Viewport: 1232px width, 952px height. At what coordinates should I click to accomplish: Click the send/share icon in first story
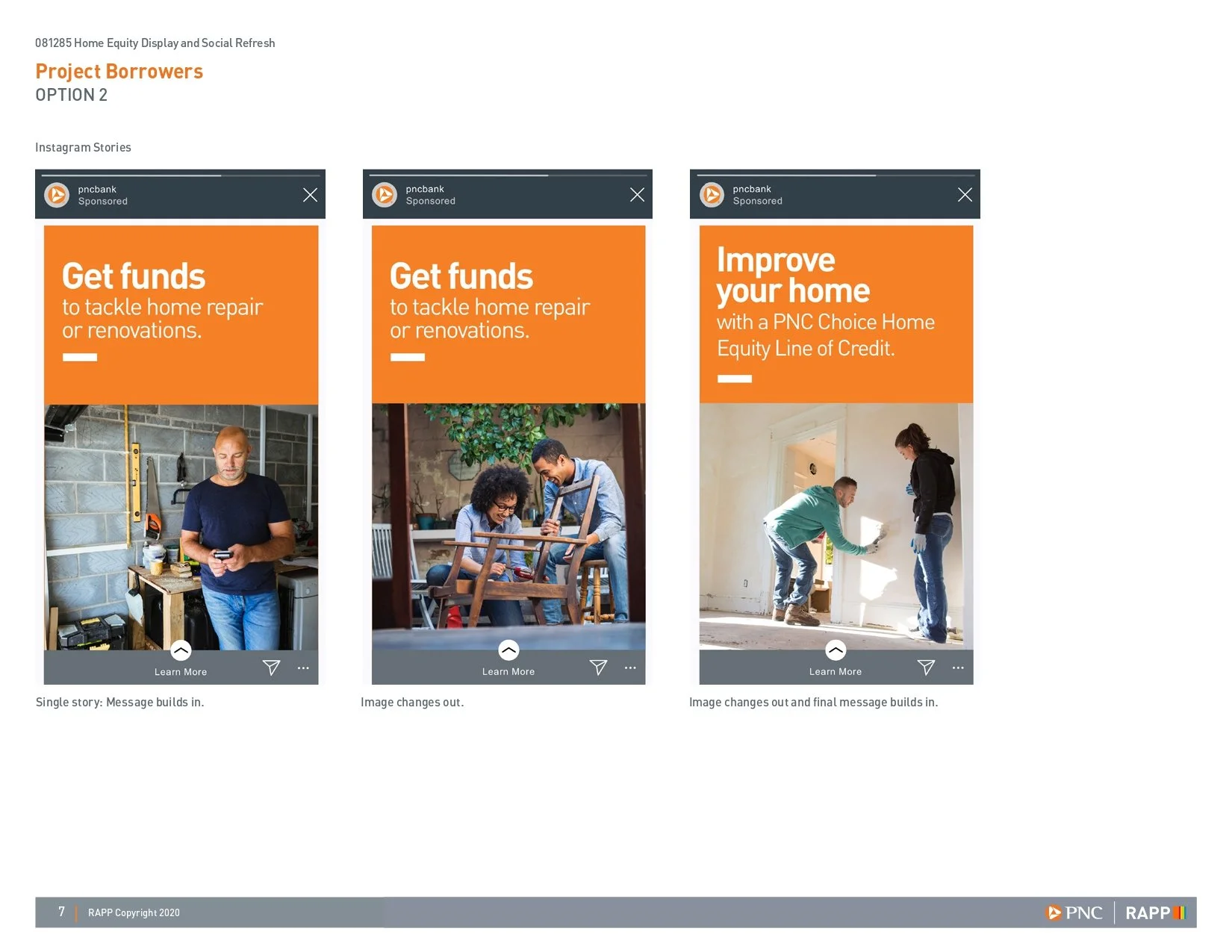(x=271, y=668)
